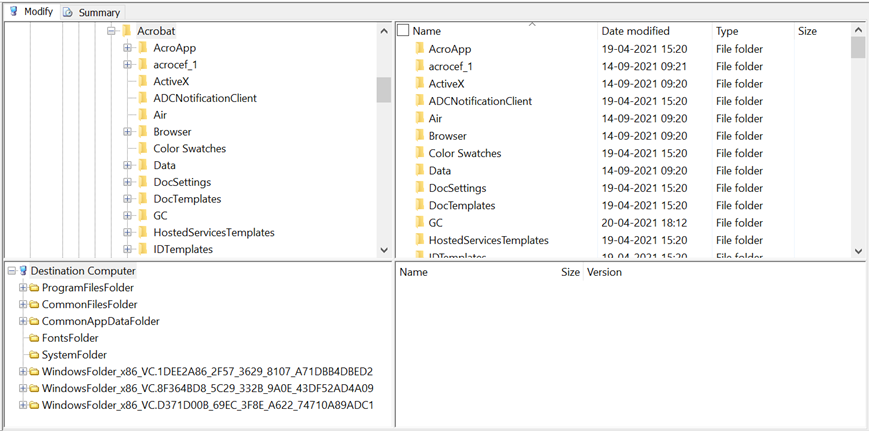Expand the CommonAppDataFolder node
This screenshot has height=431, width=869.
pyautogui.click(x=23, y=321)
